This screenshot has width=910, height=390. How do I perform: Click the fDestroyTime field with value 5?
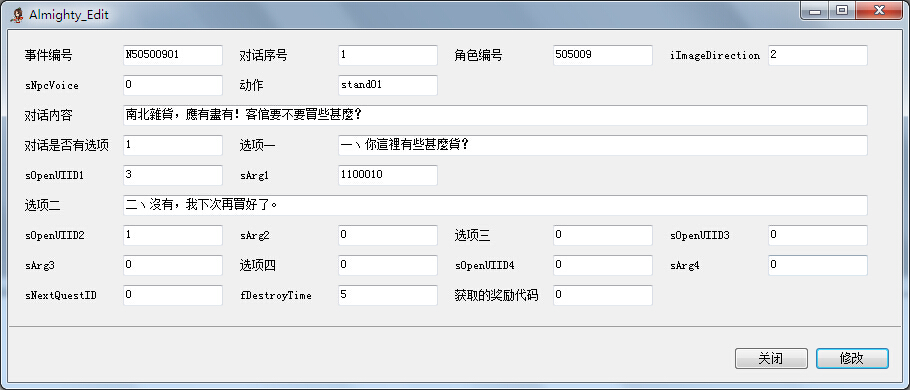(x=388, y=295)
